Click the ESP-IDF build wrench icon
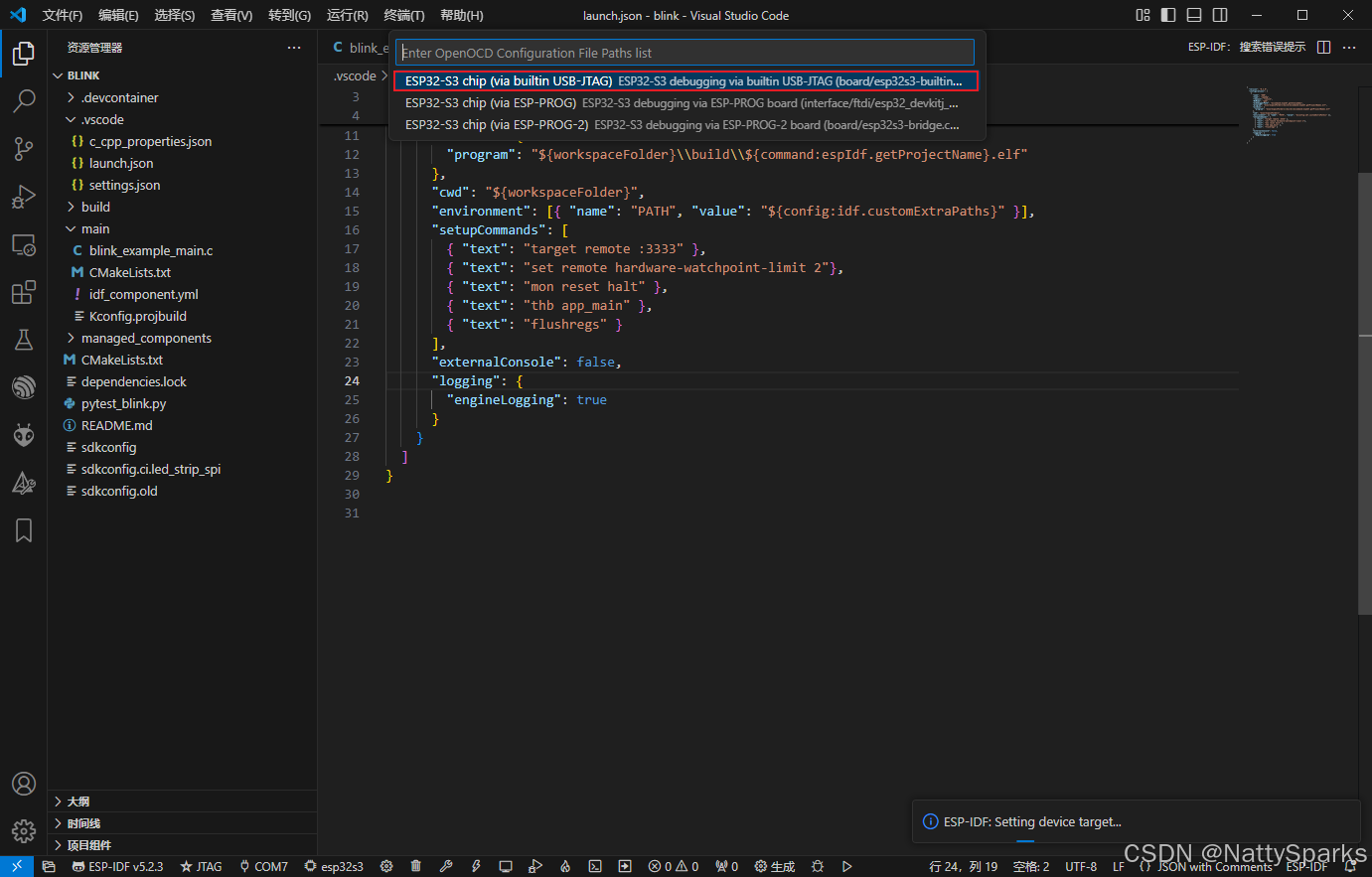Image resolution: width=1372 pixels, height=877 pixels. click(446, 866)
